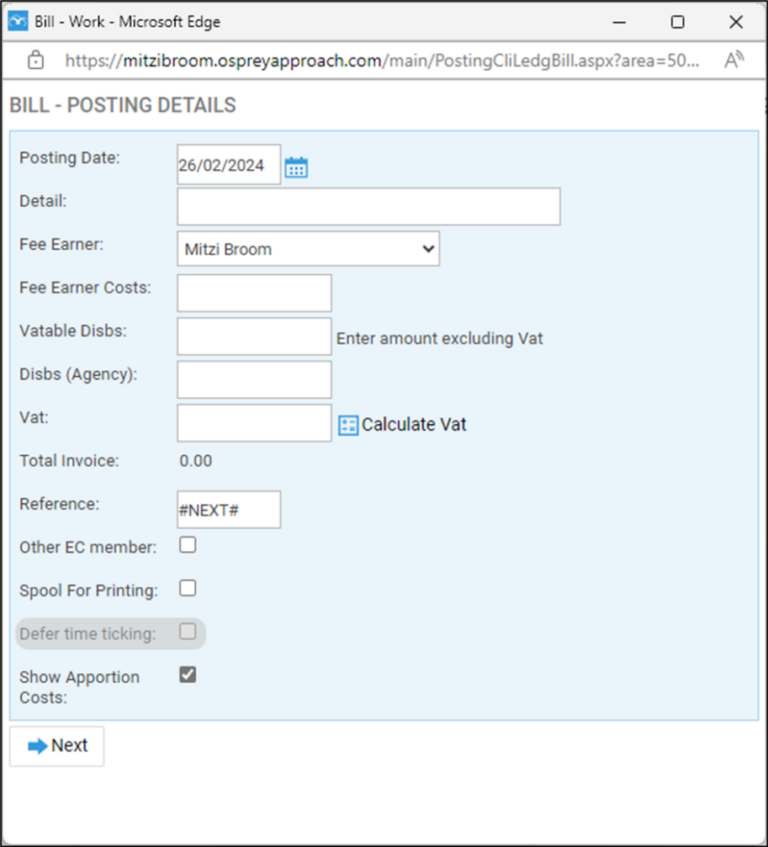Click the blue arrow on the Next button

click(x=36, y=745)
